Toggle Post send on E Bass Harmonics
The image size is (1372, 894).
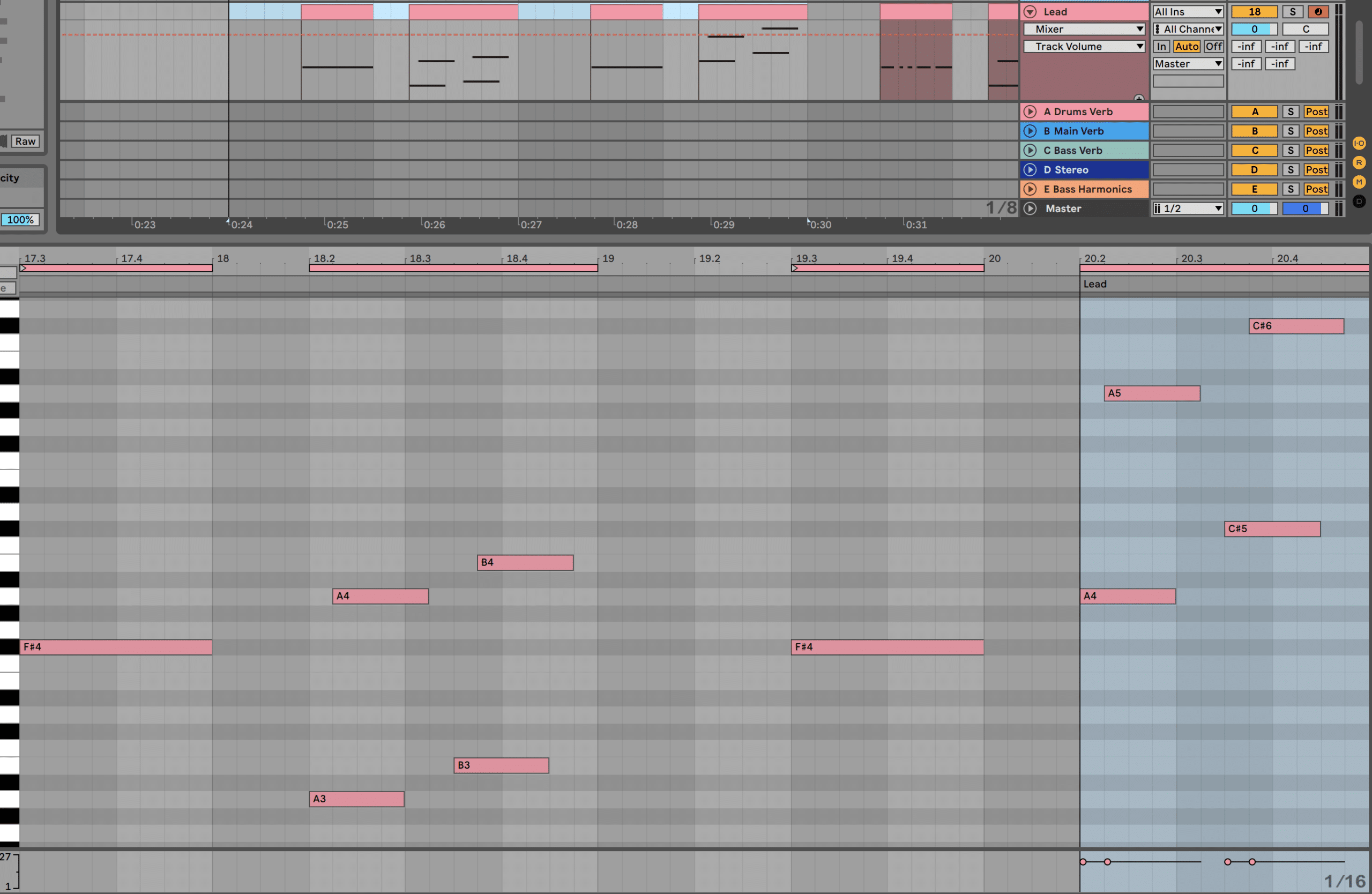click(x=1316, y=189)
